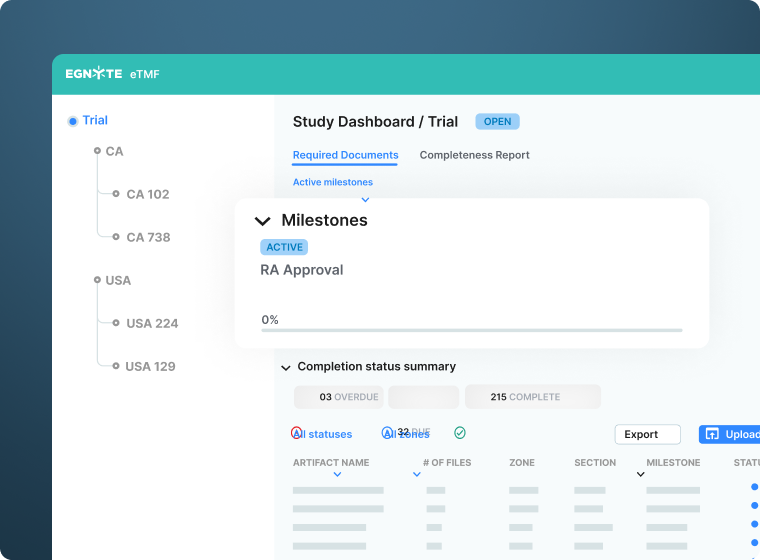Open the Required Documents tab
760x560 pixels.
(x=345, y=155)
